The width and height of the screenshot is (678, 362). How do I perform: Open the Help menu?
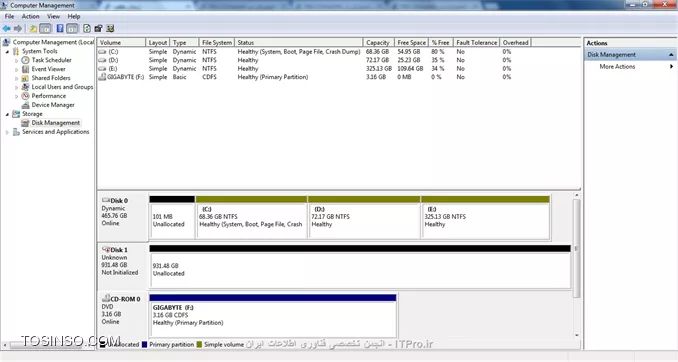click(x=74, y=16)
